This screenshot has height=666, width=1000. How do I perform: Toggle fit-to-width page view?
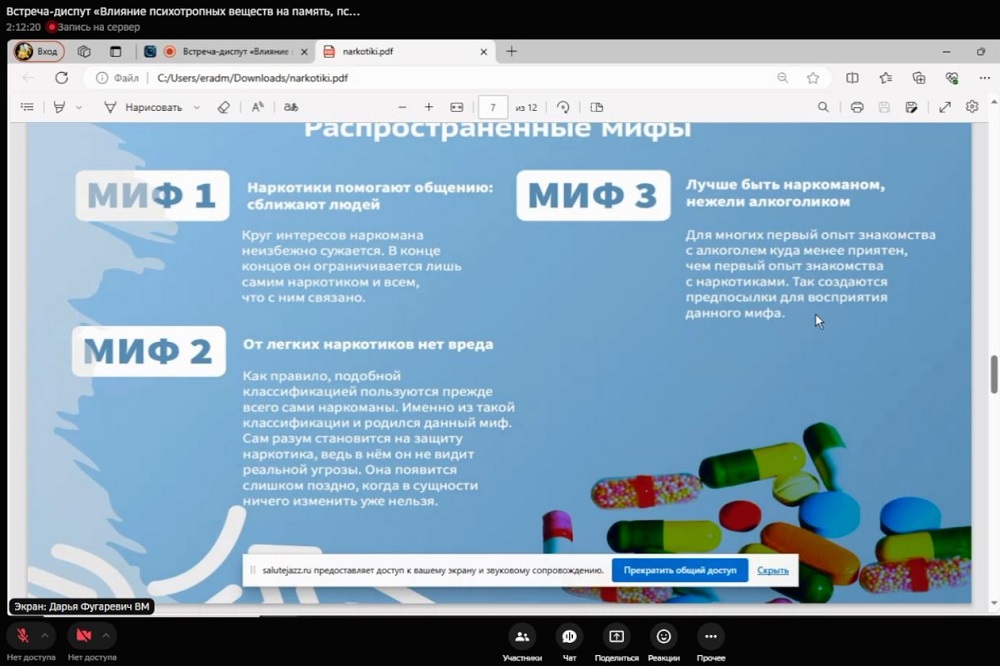[457, 107]
